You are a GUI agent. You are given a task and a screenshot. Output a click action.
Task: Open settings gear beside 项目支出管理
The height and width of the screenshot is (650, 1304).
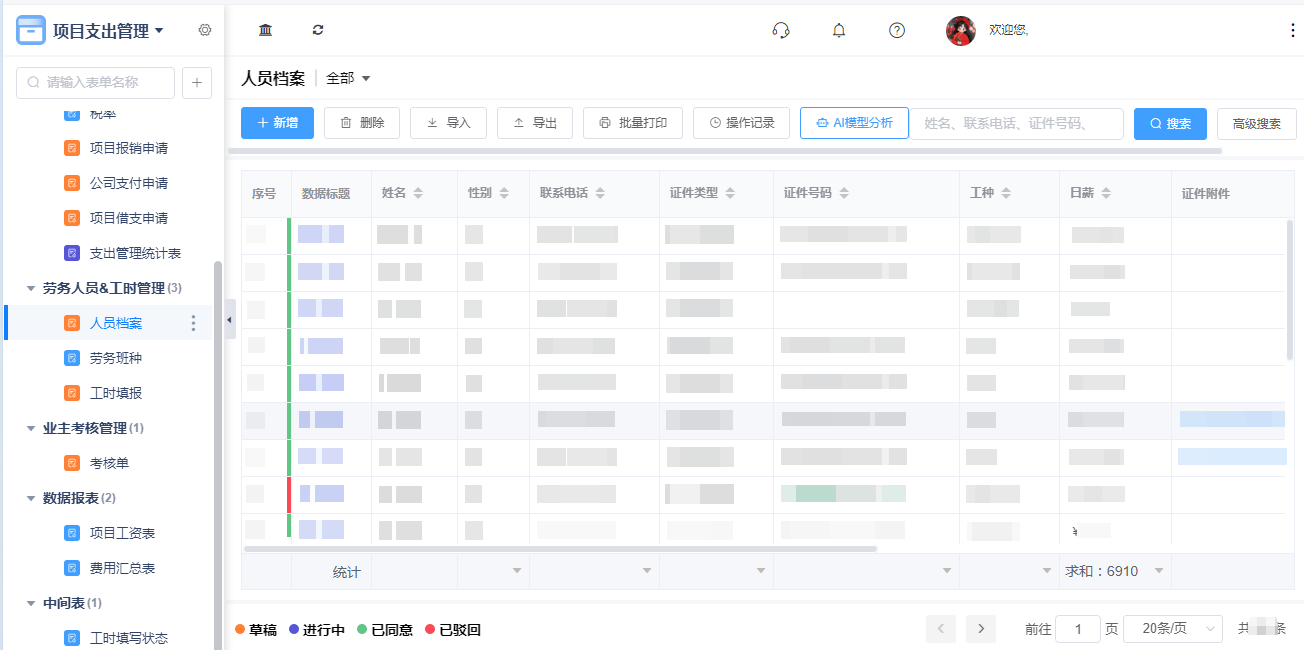[x=205, y=30]
